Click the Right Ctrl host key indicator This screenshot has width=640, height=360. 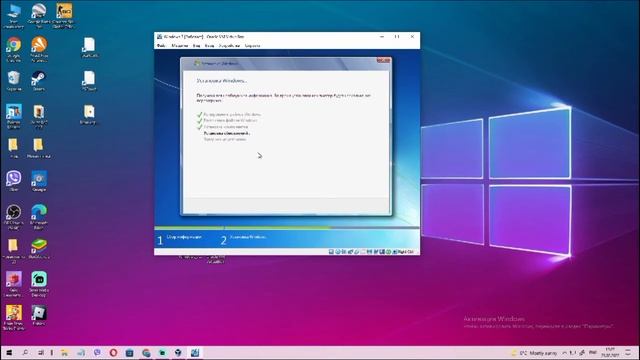click(406, 252)
